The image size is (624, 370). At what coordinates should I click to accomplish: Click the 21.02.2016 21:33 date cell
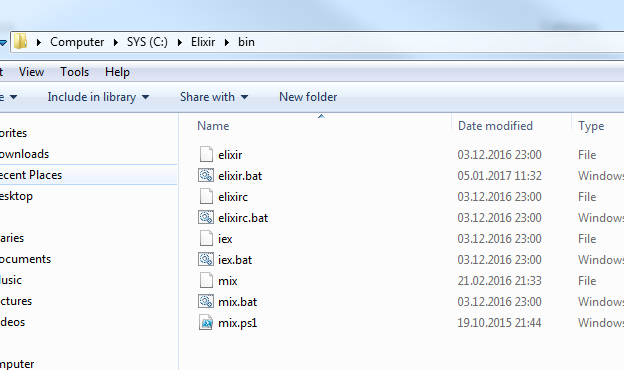pos(499,281)
